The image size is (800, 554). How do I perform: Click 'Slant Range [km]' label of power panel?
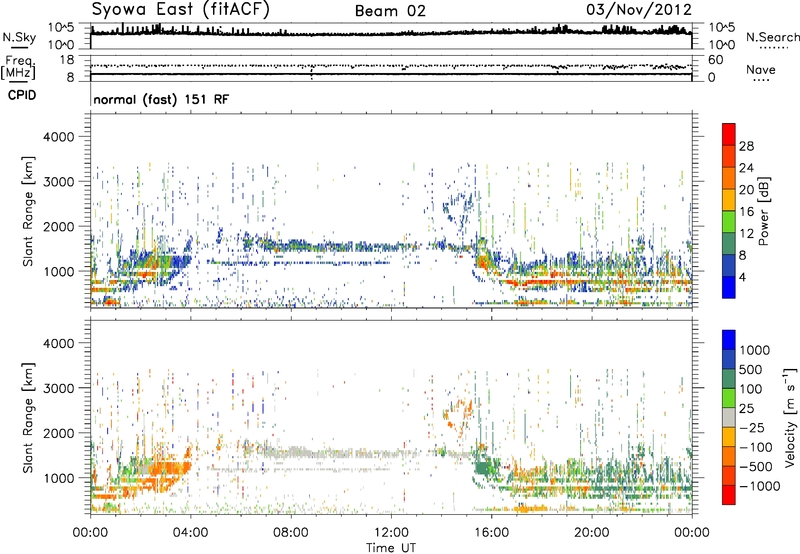point(28,211)
